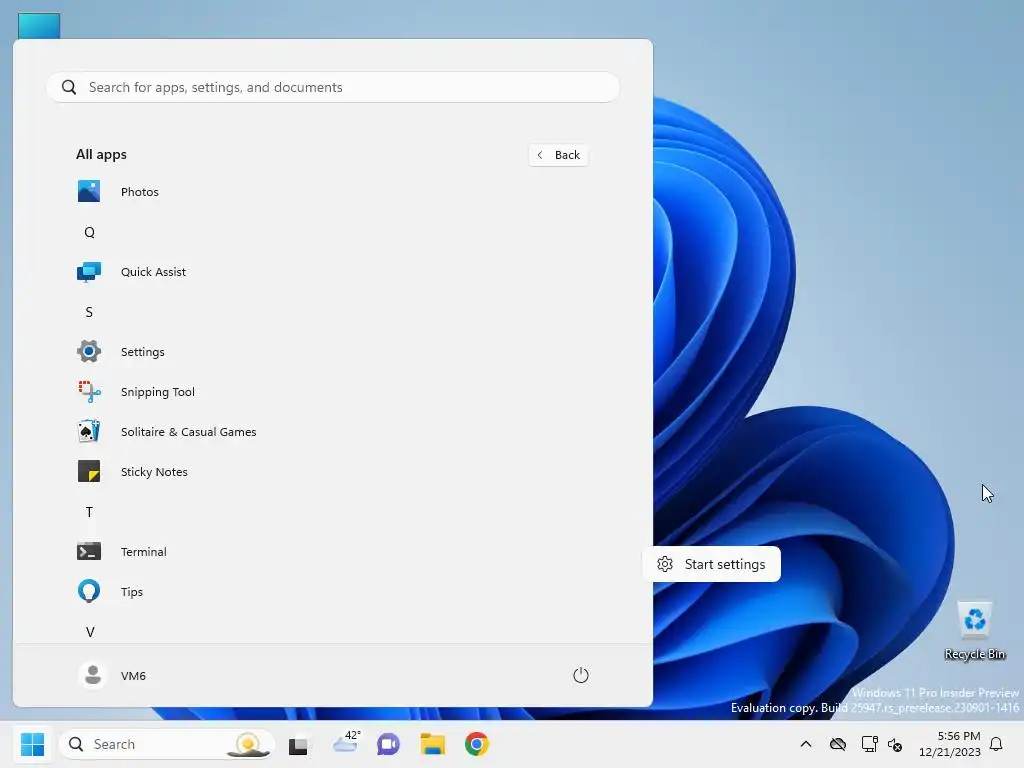Click the thumbnail at the desktop's top-left corner
This screenshot has height=768, width=1024.
(39, 26)
